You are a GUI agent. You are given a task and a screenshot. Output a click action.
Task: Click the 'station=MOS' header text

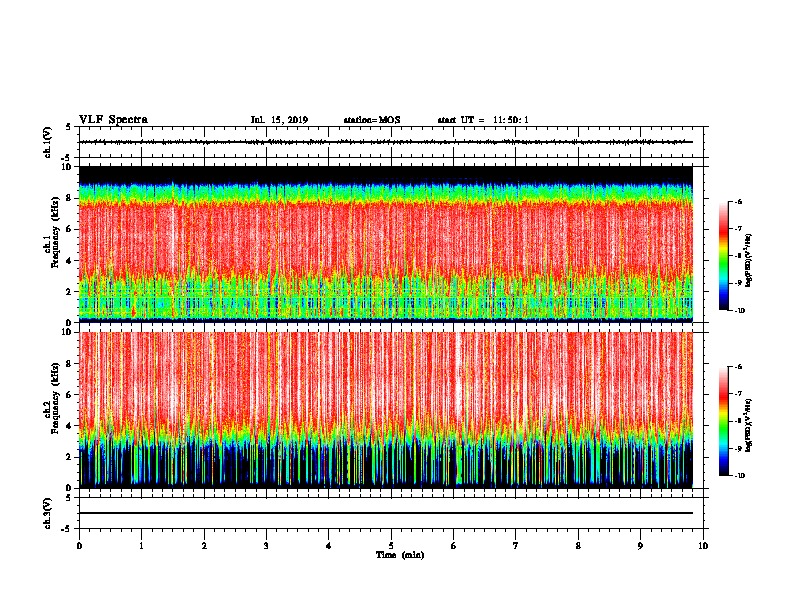[x=372, y=120]
